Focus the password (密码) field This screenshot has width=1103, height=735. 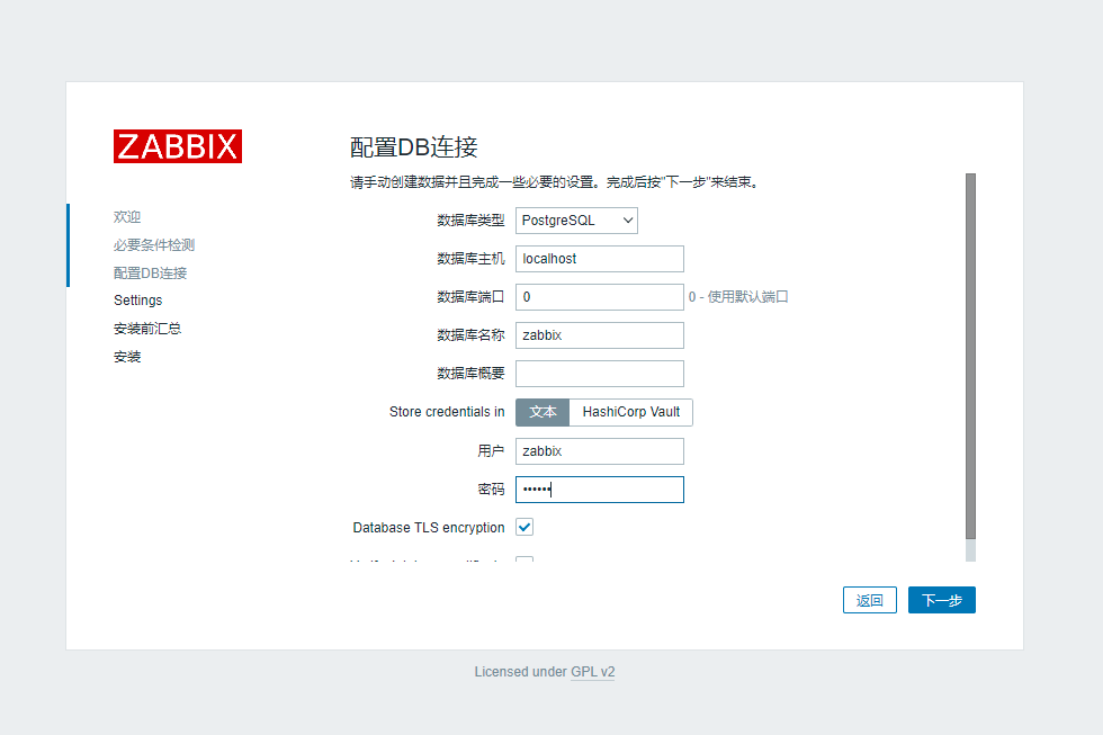599,490
